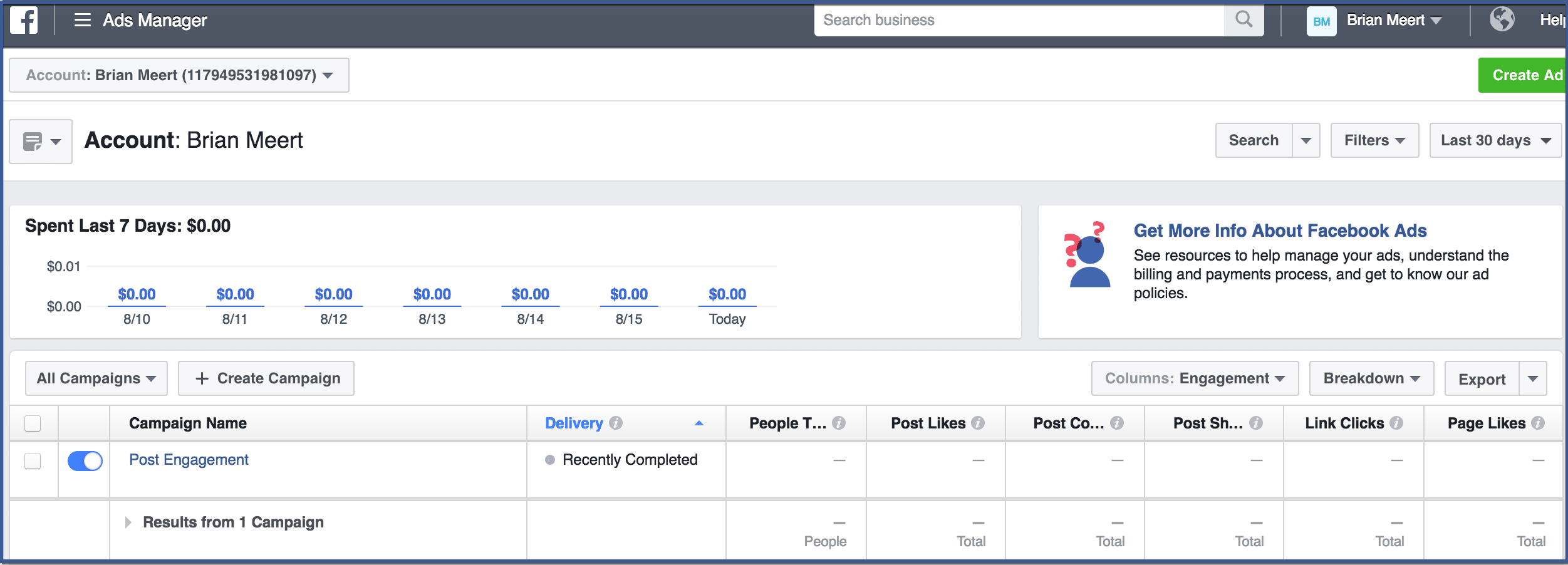The width and height of the screenshot is (1568, 565).
Task: Click the plus icon in Create Campaign
Action: [x=202, y=378]
